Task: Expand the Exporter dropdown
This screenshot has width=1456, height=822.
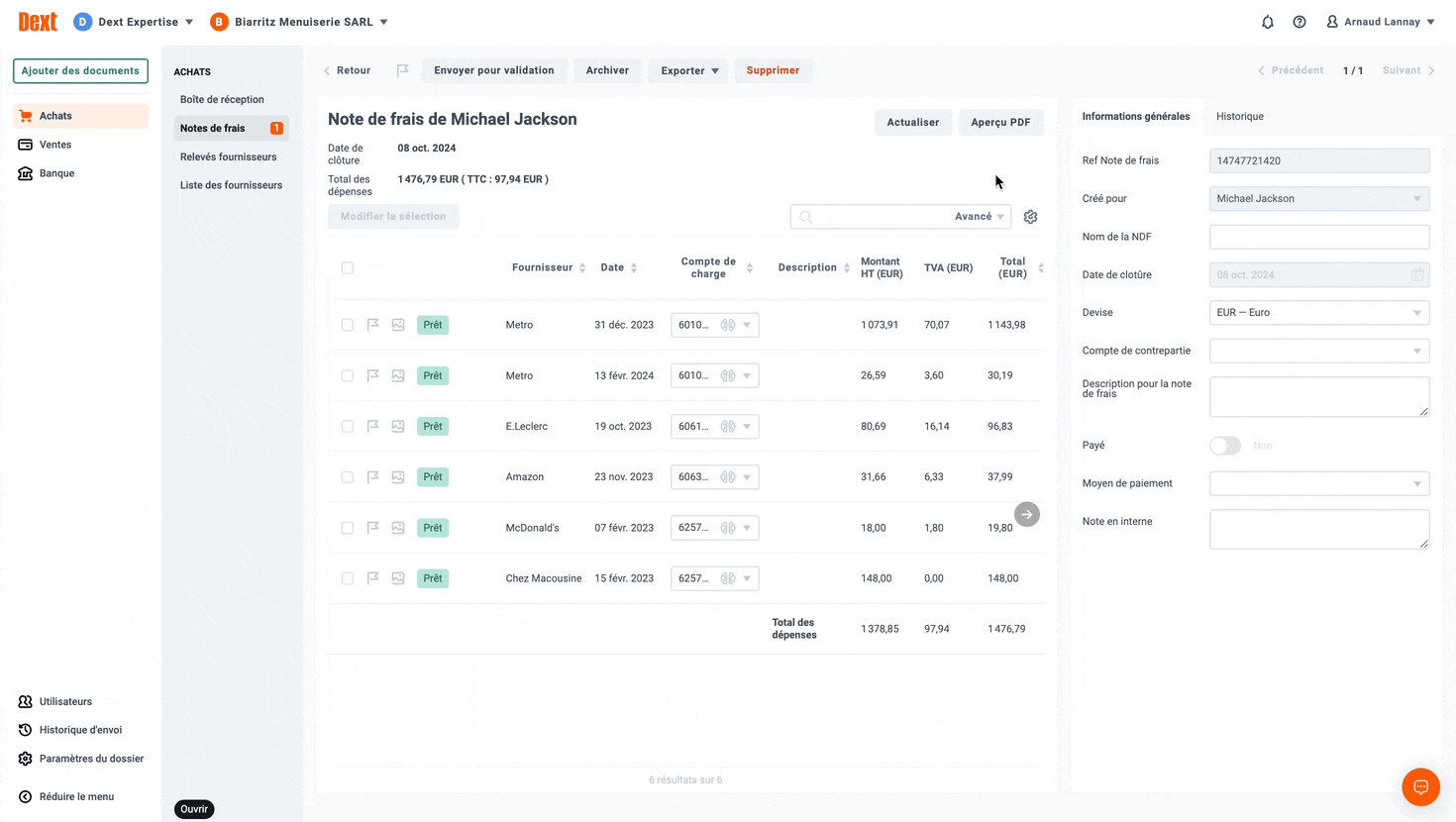Action: click(x=689, y=70)
